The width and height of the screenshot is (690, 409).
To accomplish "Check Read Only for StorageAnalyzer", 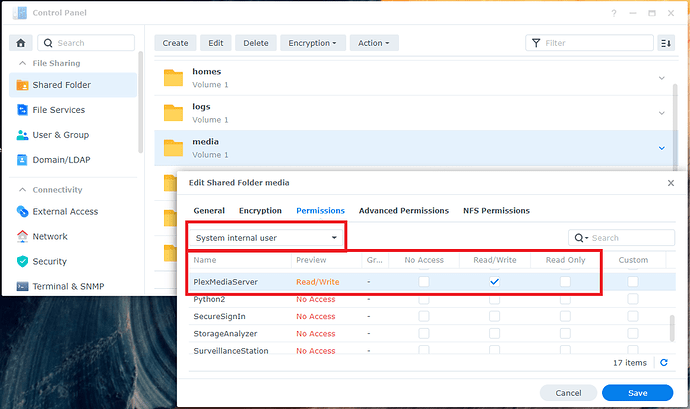I will point(565,334).
